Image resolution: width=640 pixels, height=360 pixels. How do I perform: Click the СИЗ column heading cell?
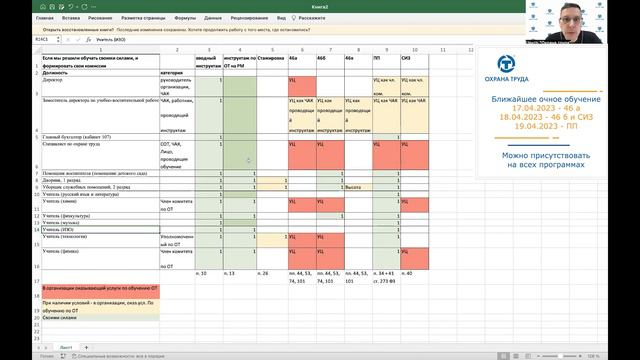click(415, 62)
